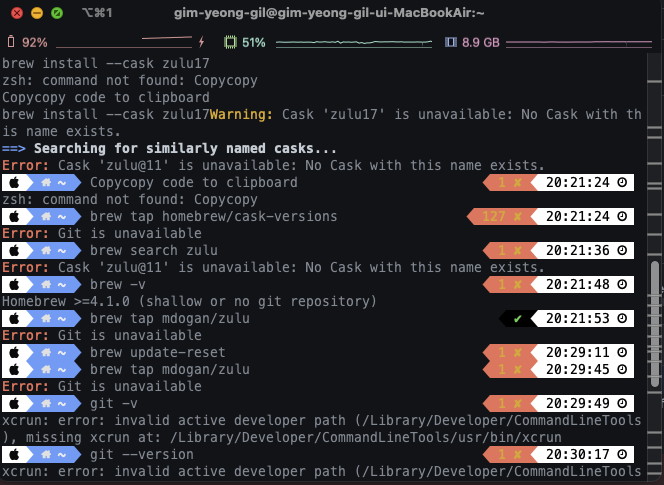The height and width of the screenshot is (485, 664).
Task: Click the Apple icon on 'brew update-reset' prompt
Action: click(14, 352)
